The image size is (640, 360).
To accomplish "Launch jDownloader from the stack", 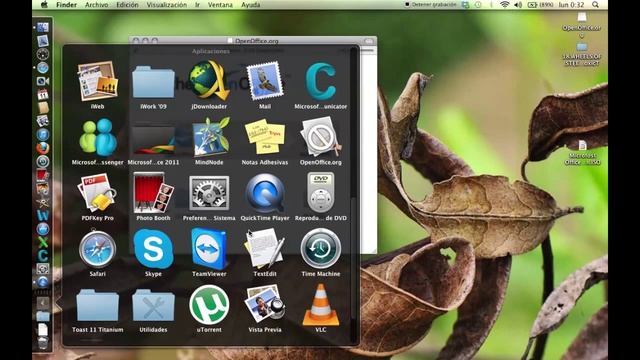I will pyautogui.click(x=209, y=81).
